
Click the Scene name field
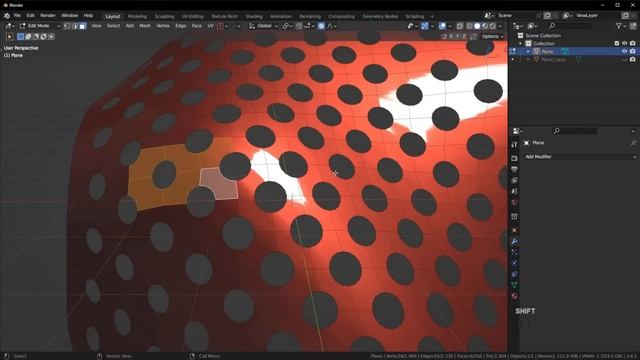pos(516,16)
